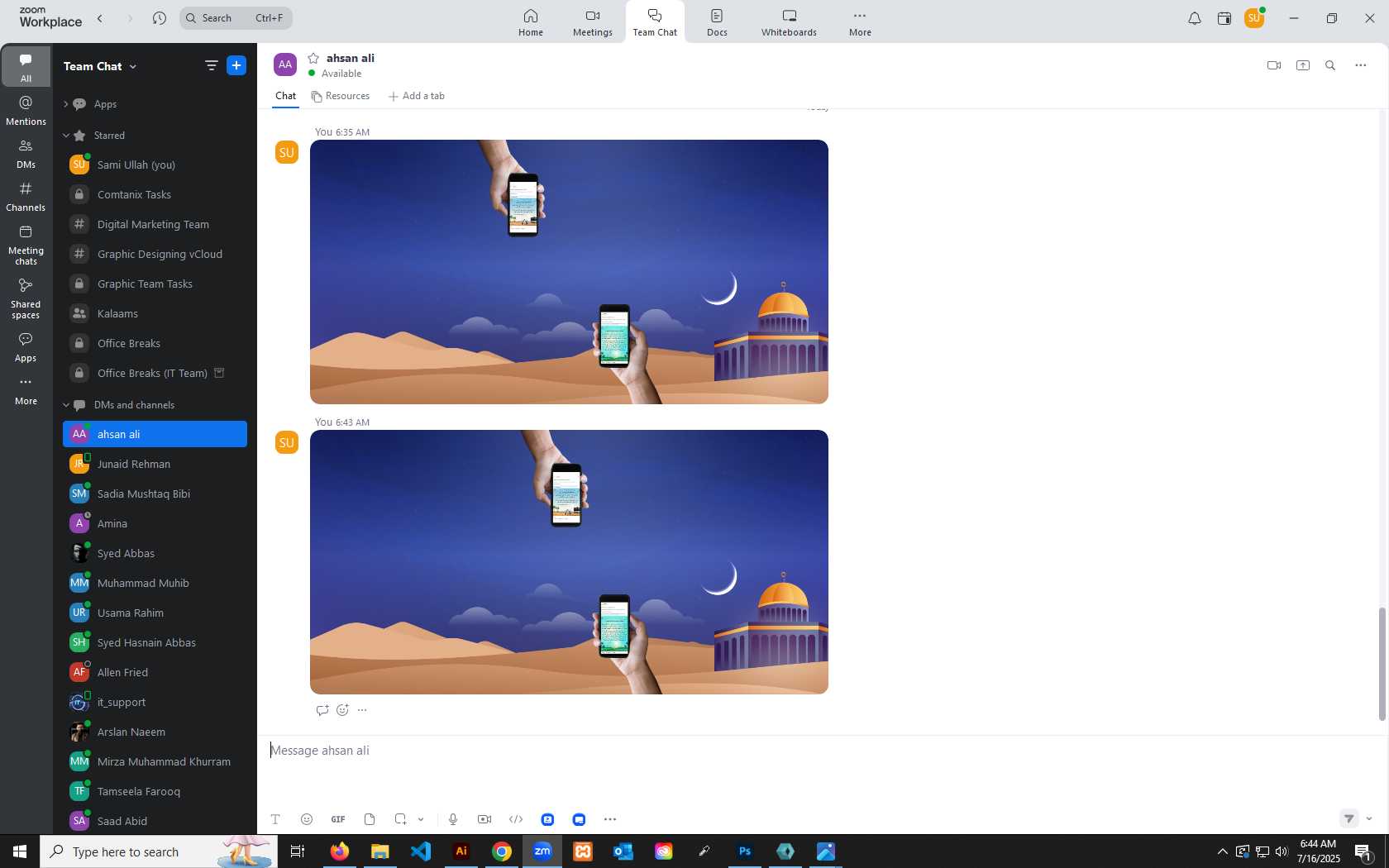Open the More tab in top navigation
1389x868 pixels.
[x=860, y=22]
